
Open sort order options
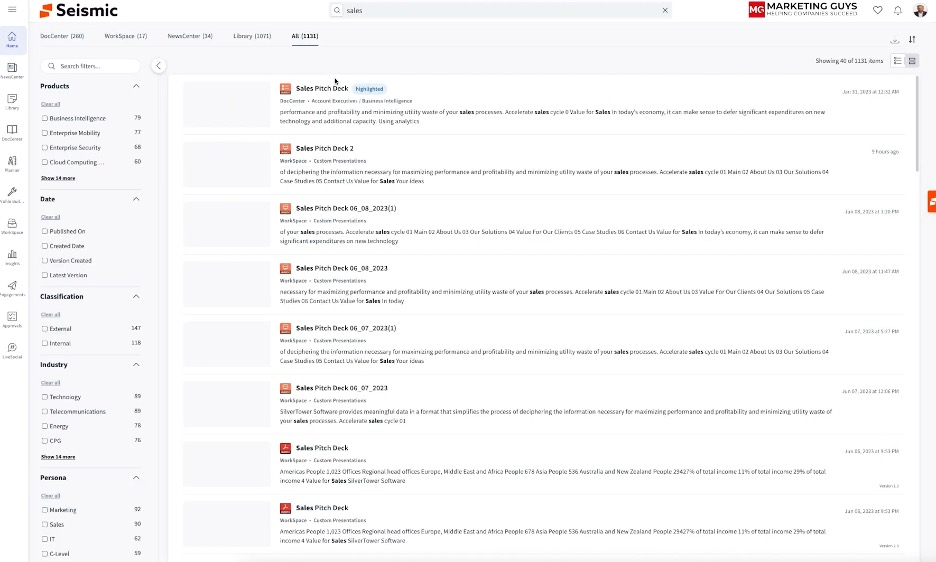click(912, 39)
